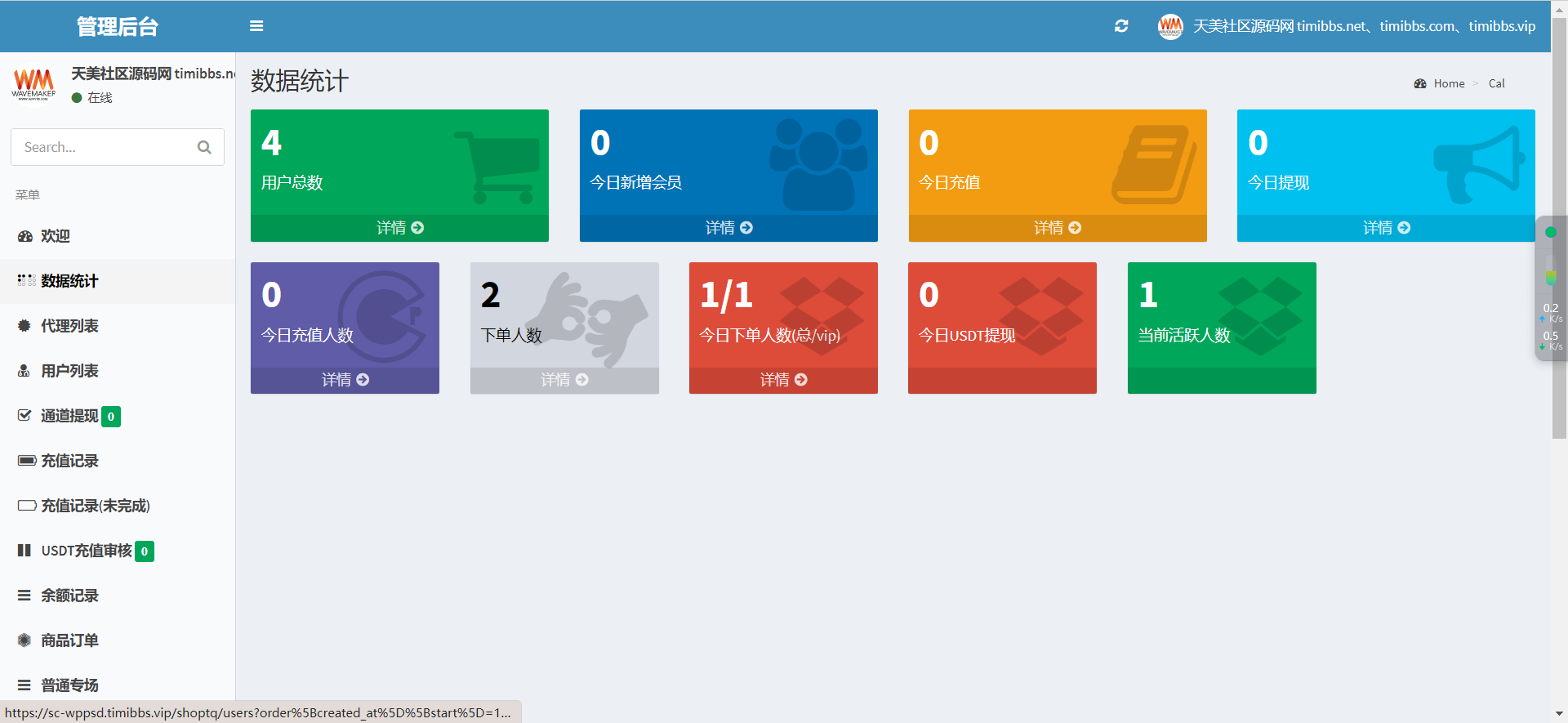Open 详情 on 今日下单人数(总/vip) card
Screen dimensions: 1568x723
783,380
